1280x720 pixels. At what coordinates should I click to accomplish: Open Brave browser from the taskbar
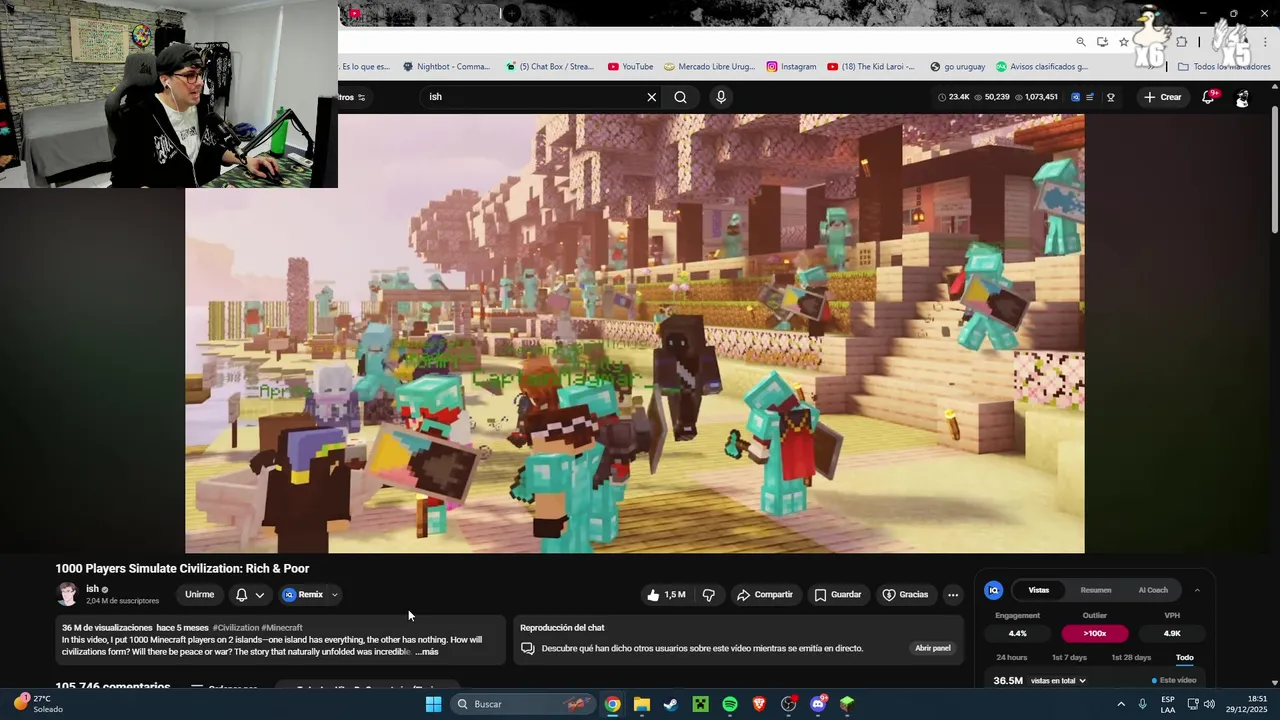pyautogui.click(x=759, y=704)
